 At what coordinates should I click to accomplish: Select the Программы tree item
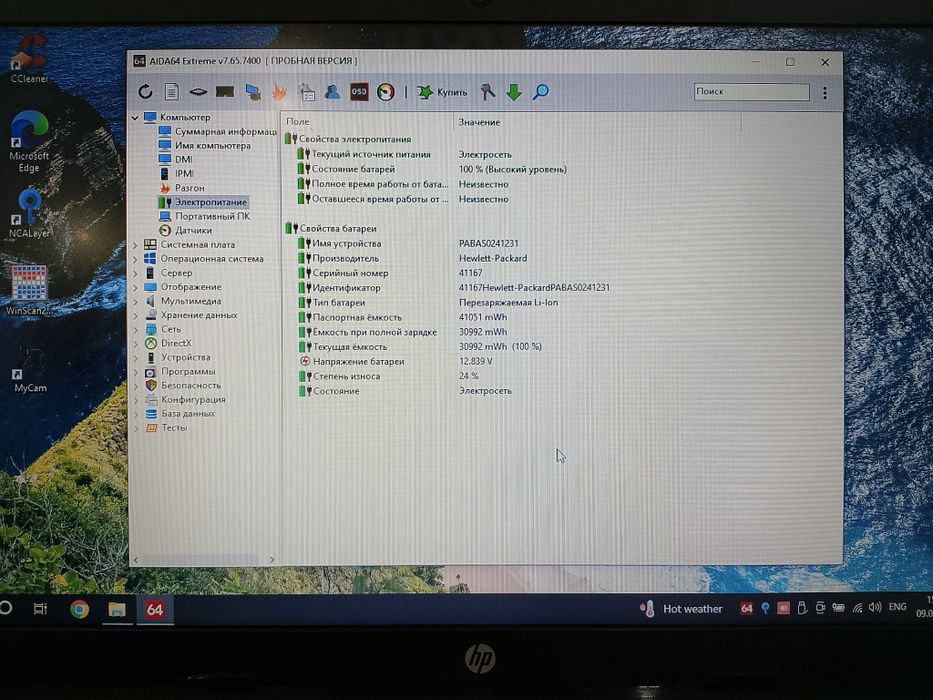(x=180, y=372)
